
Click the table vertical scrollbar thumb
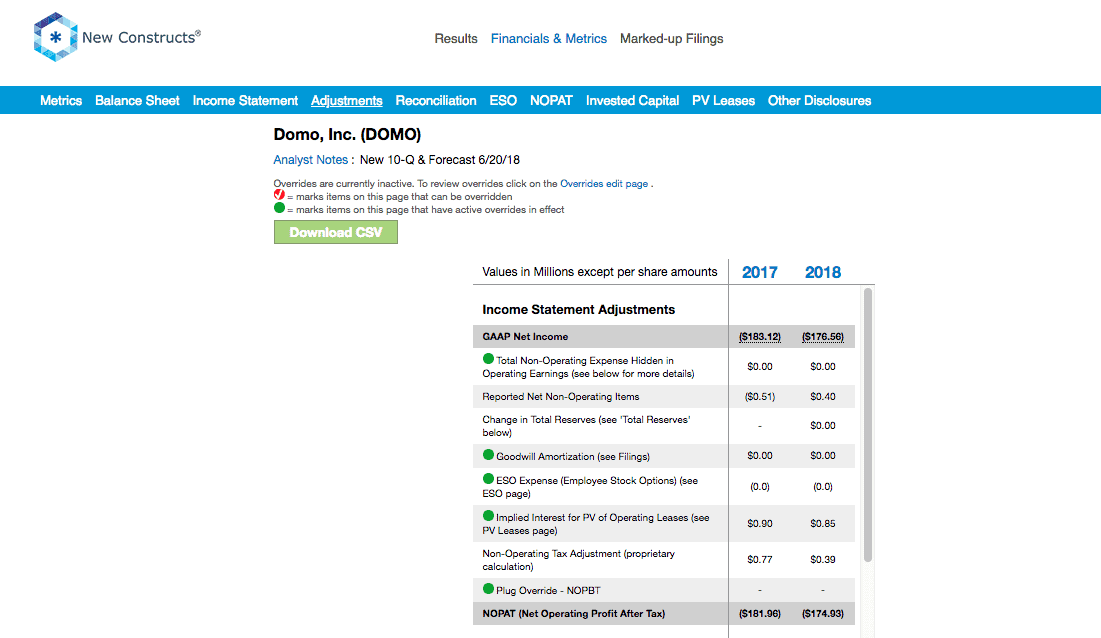tap(868, 425)
